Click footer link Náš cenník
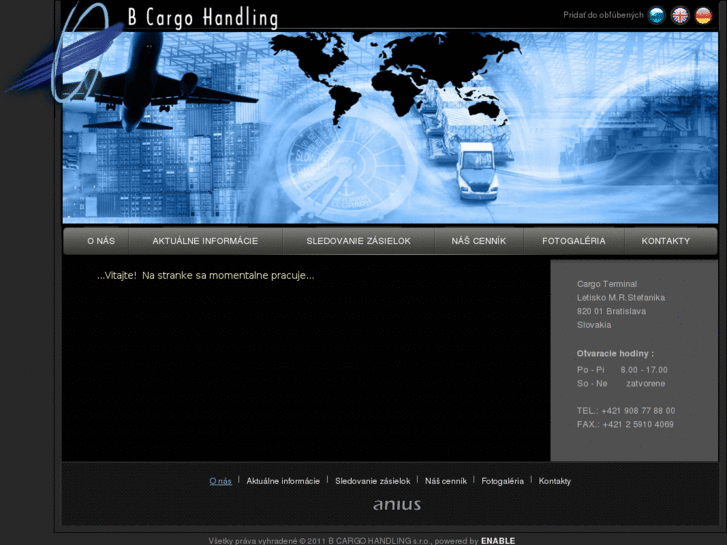The width and height of the screenshot is (727, 545). point(446,481)
